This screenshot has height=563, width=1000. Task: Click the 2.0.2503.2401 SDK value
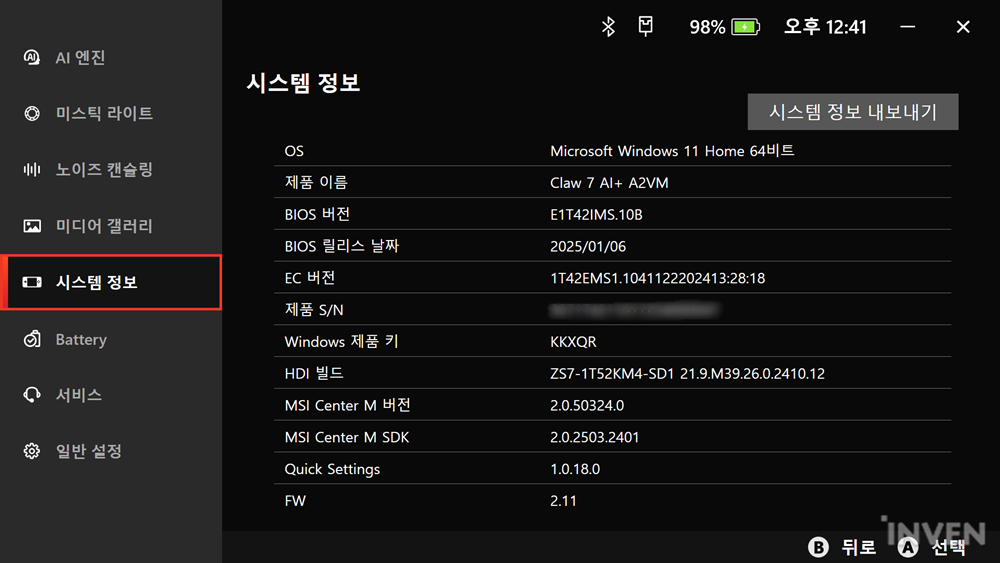tap(594, 437)
